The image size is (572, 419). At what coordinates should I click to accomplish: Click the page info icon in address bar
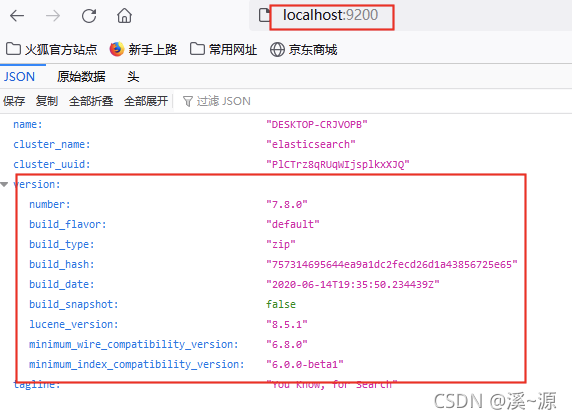coord(264,15)
